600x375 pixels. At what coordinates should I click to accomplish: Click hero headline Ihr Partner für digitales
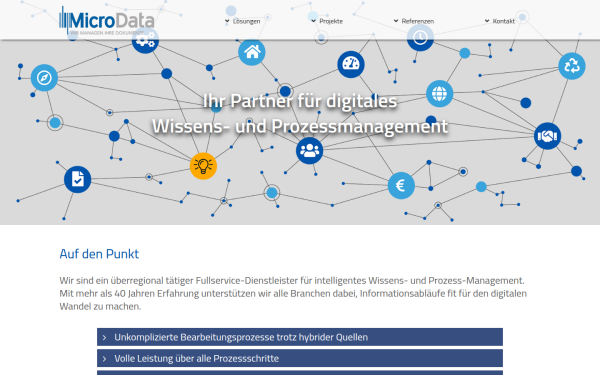pyautogui.click(x=300, y=101)
